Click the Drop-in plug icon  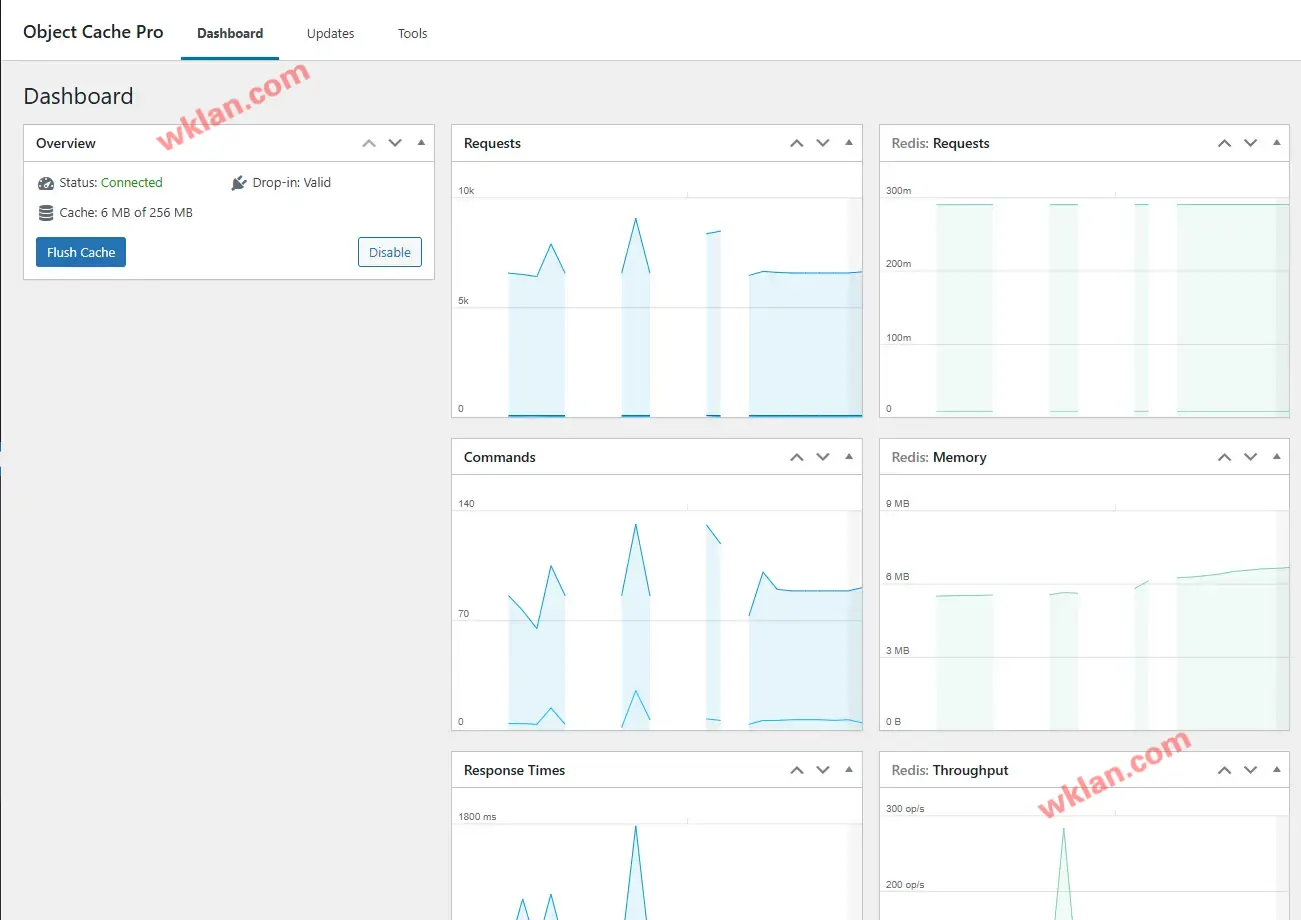pyautogui.click(x=238, y=183)
